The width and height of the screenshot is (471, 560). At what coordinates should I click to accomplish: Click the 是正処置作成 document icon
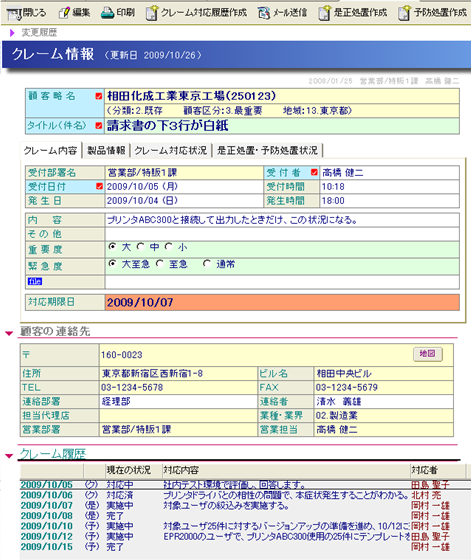click(x=325, y=13)
